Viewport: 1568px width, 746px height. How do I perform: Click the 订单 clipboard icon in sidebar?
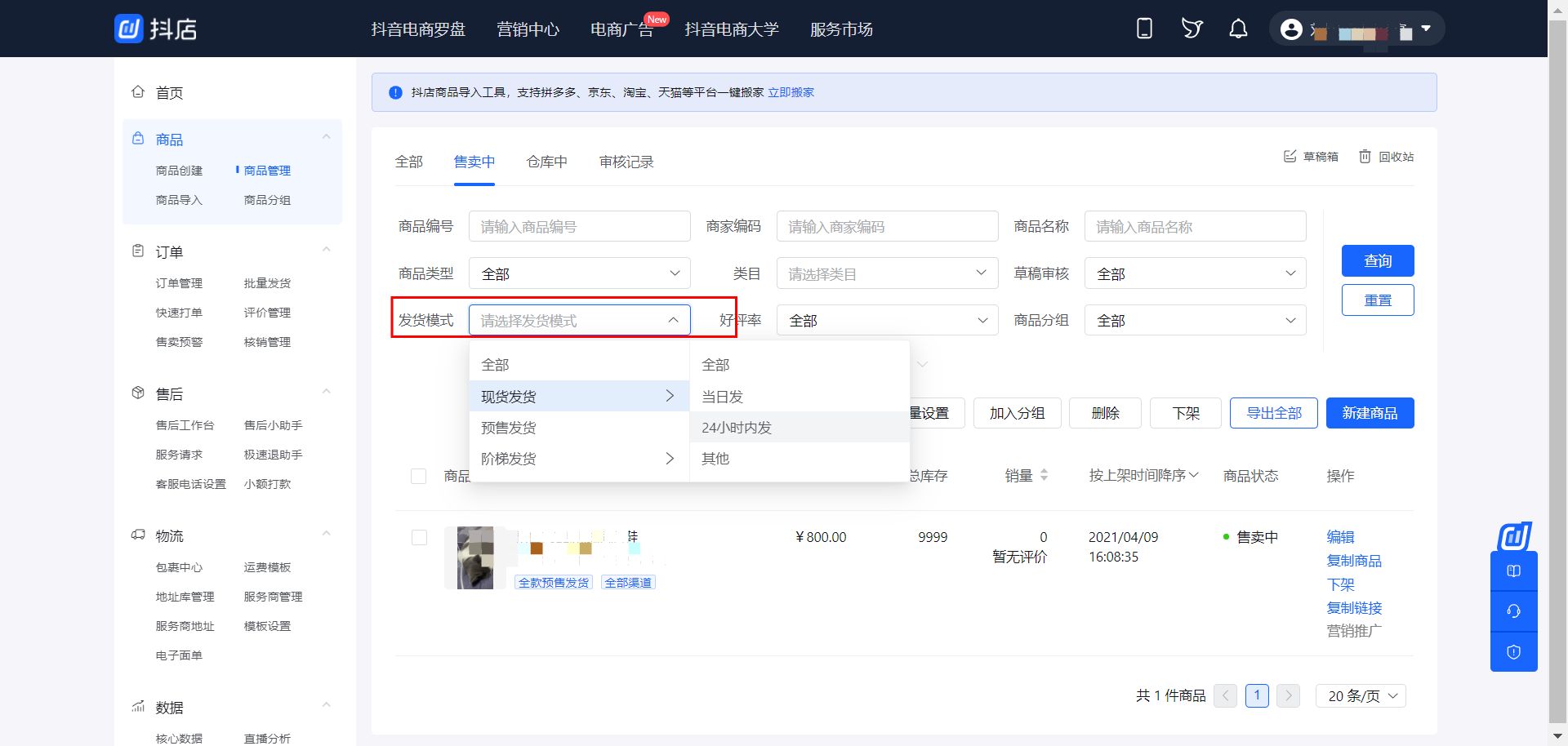point(138,251)
